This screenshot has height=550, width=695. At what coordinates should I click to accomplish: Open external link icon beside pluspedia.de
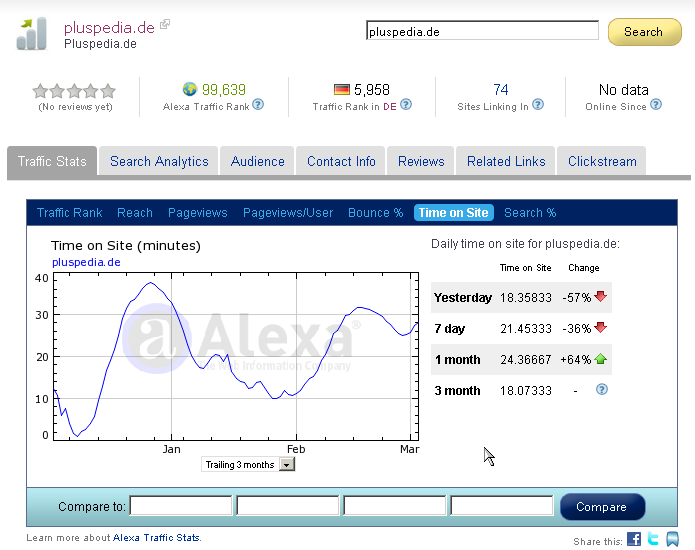165,24
